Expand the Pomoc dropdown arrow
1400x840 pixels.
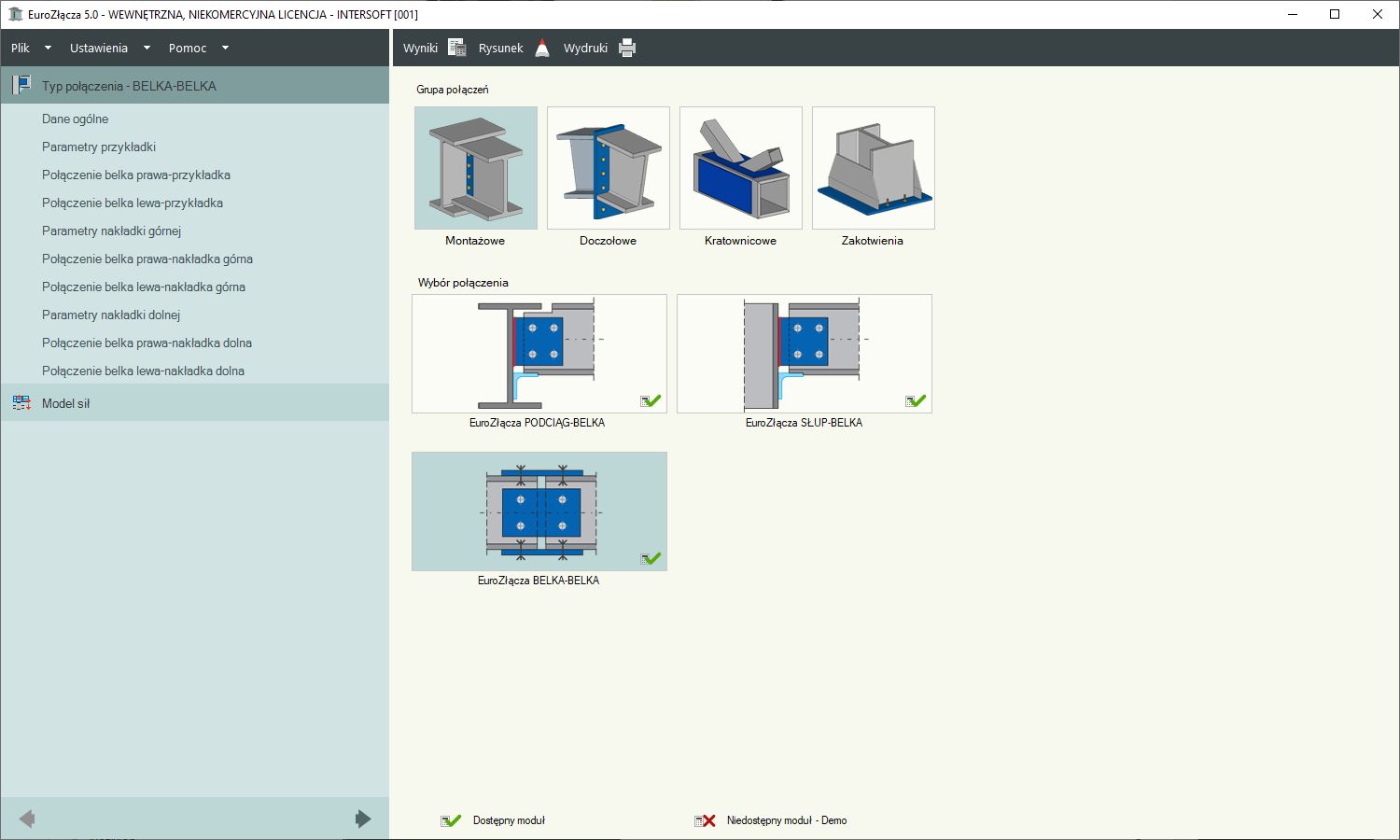[x=225, y=48]
